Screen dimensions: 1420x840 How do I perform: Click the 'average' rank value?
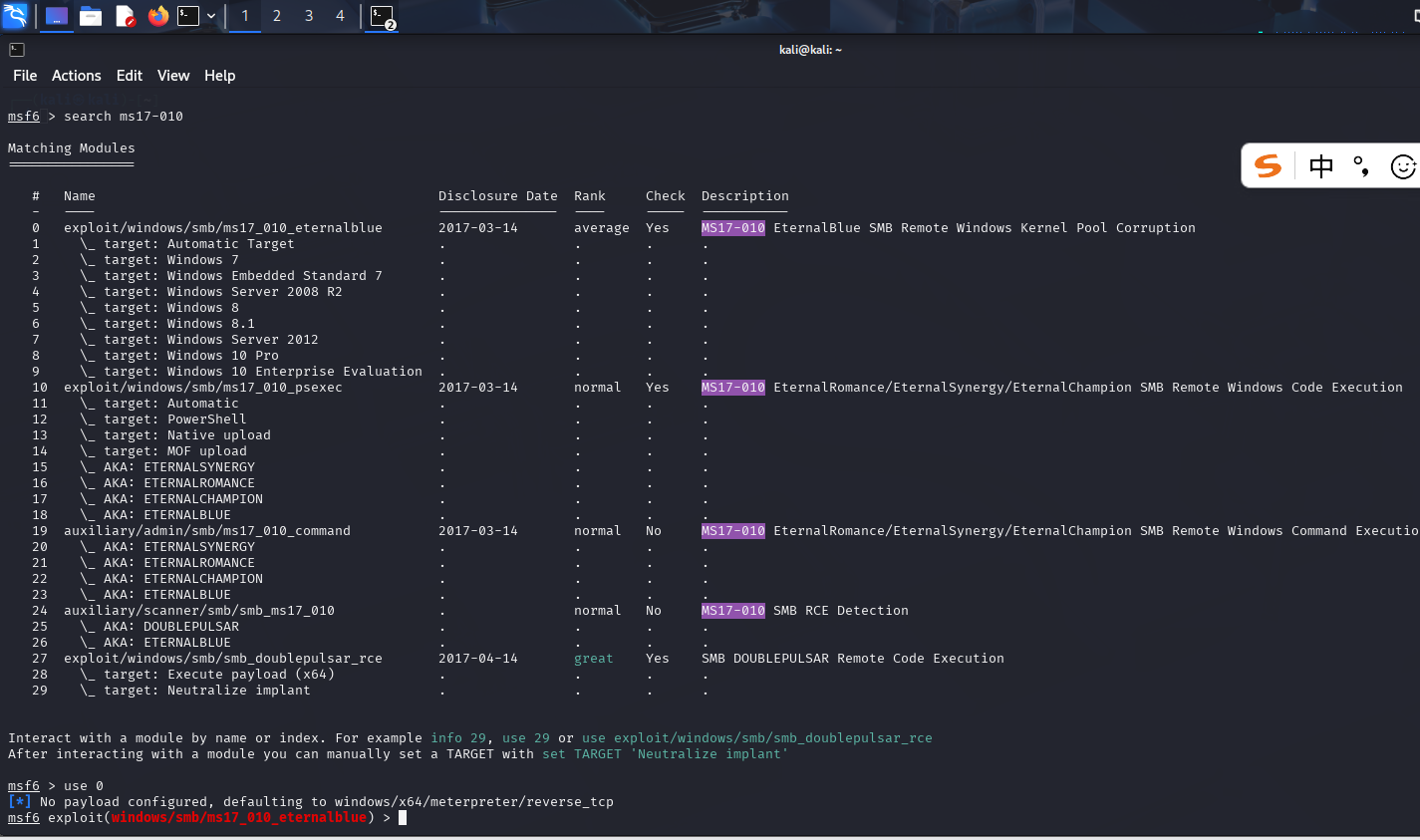(602, 228)
